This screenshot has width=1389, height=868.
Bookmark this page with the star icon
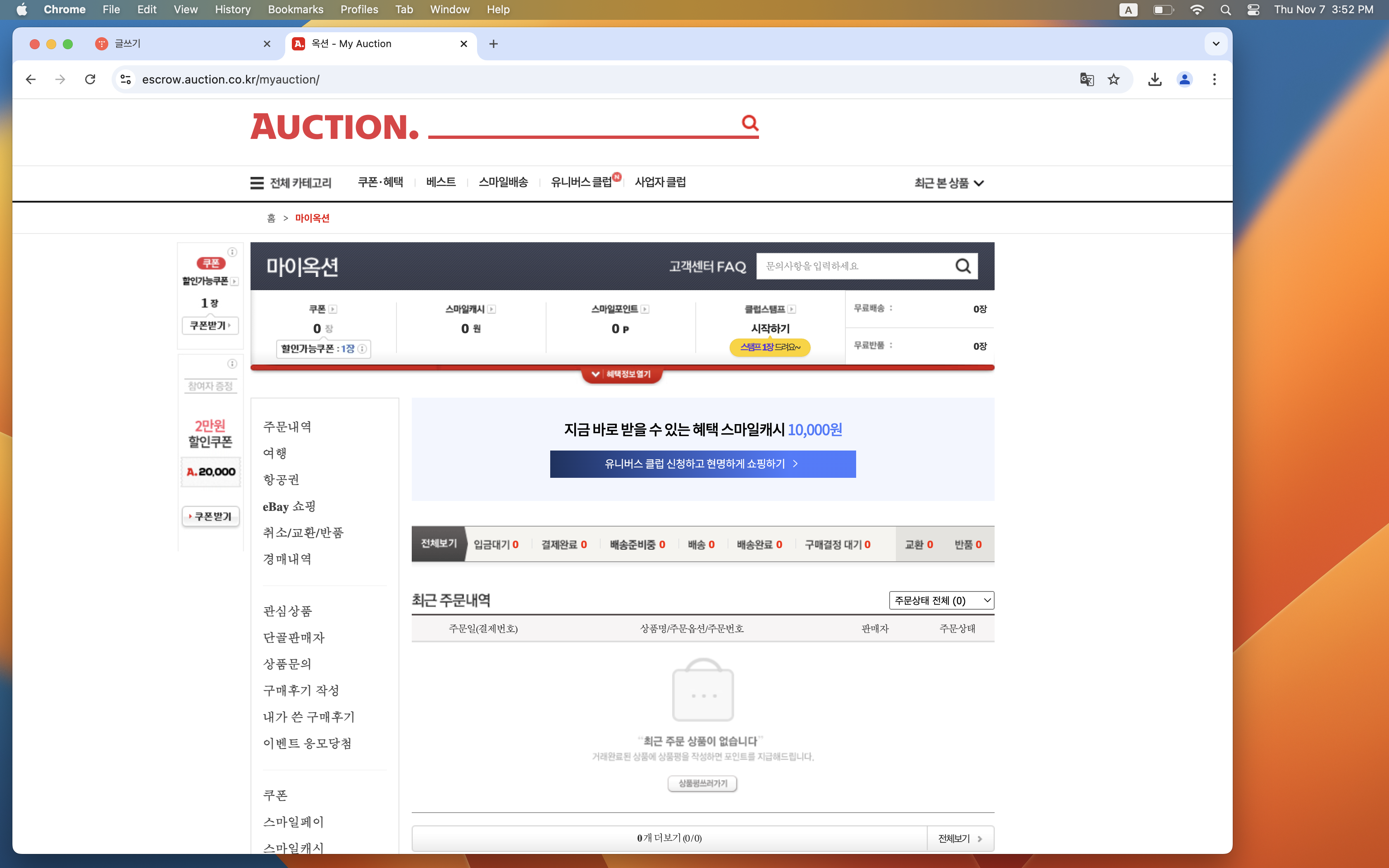[x=1114, y=79]
